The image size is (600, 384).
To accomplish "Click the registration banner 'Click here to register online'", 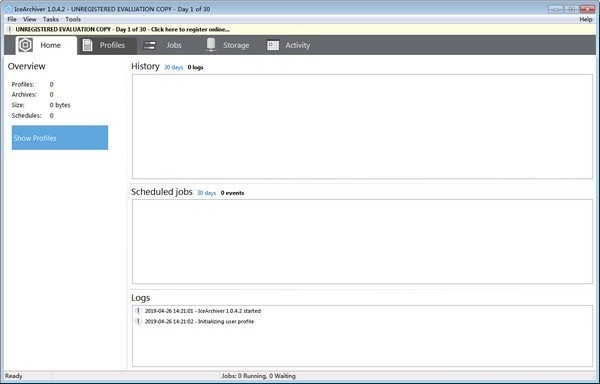I will tap(190, 29).
